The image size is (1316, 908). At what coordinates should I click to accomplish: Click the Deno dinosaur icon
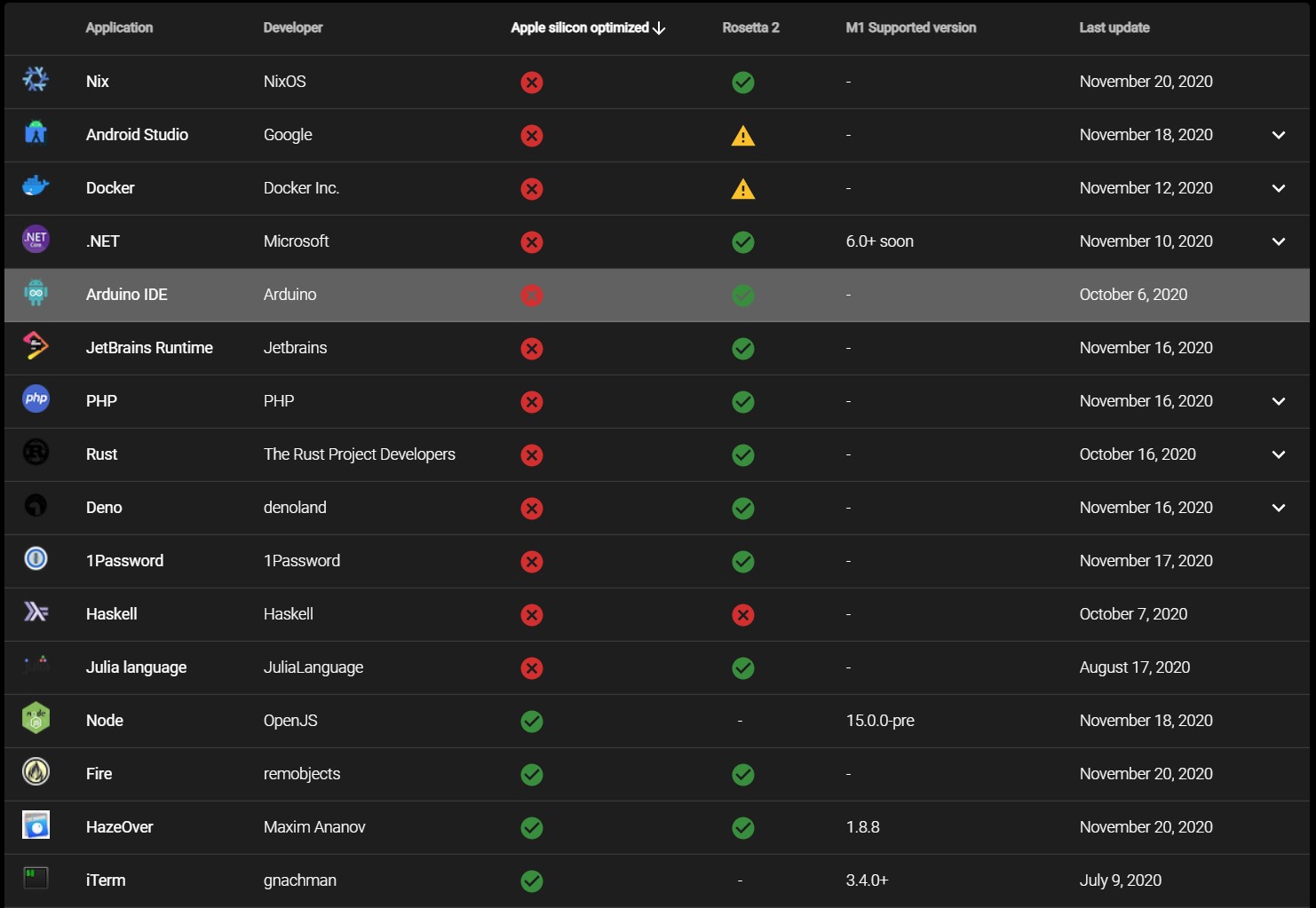[x=36, y=506]
